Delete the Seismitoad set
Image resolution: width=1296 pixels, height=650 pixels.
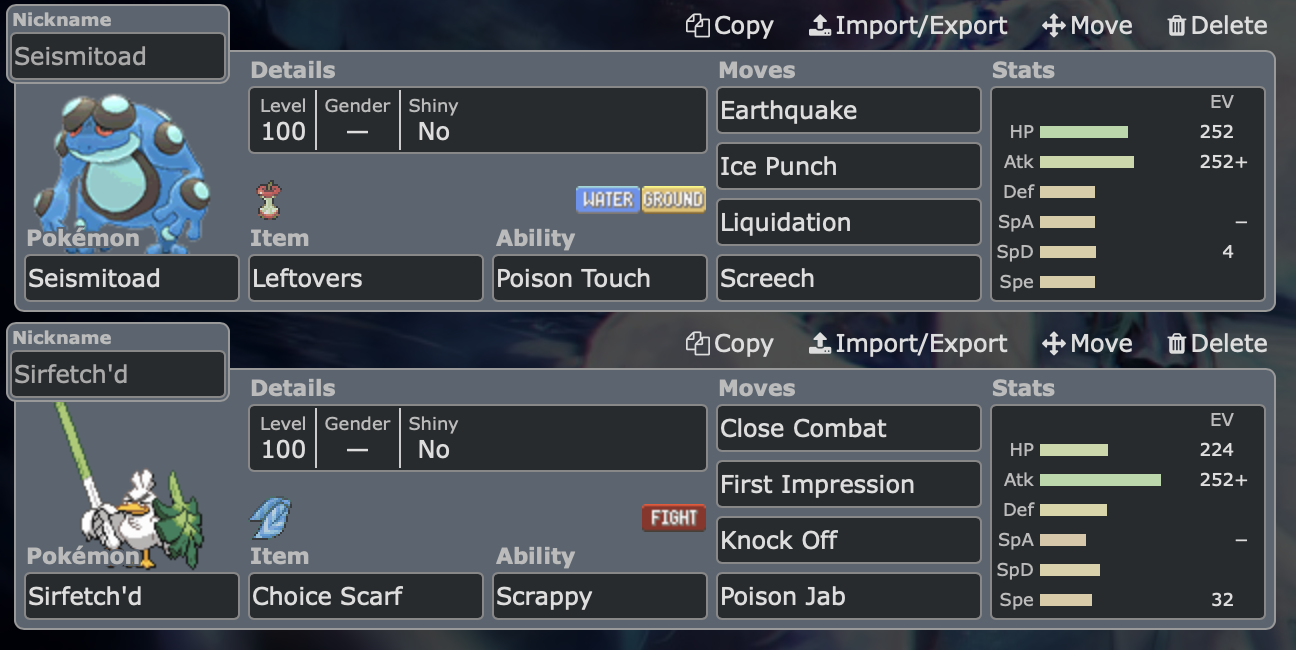coord(1217,26)
